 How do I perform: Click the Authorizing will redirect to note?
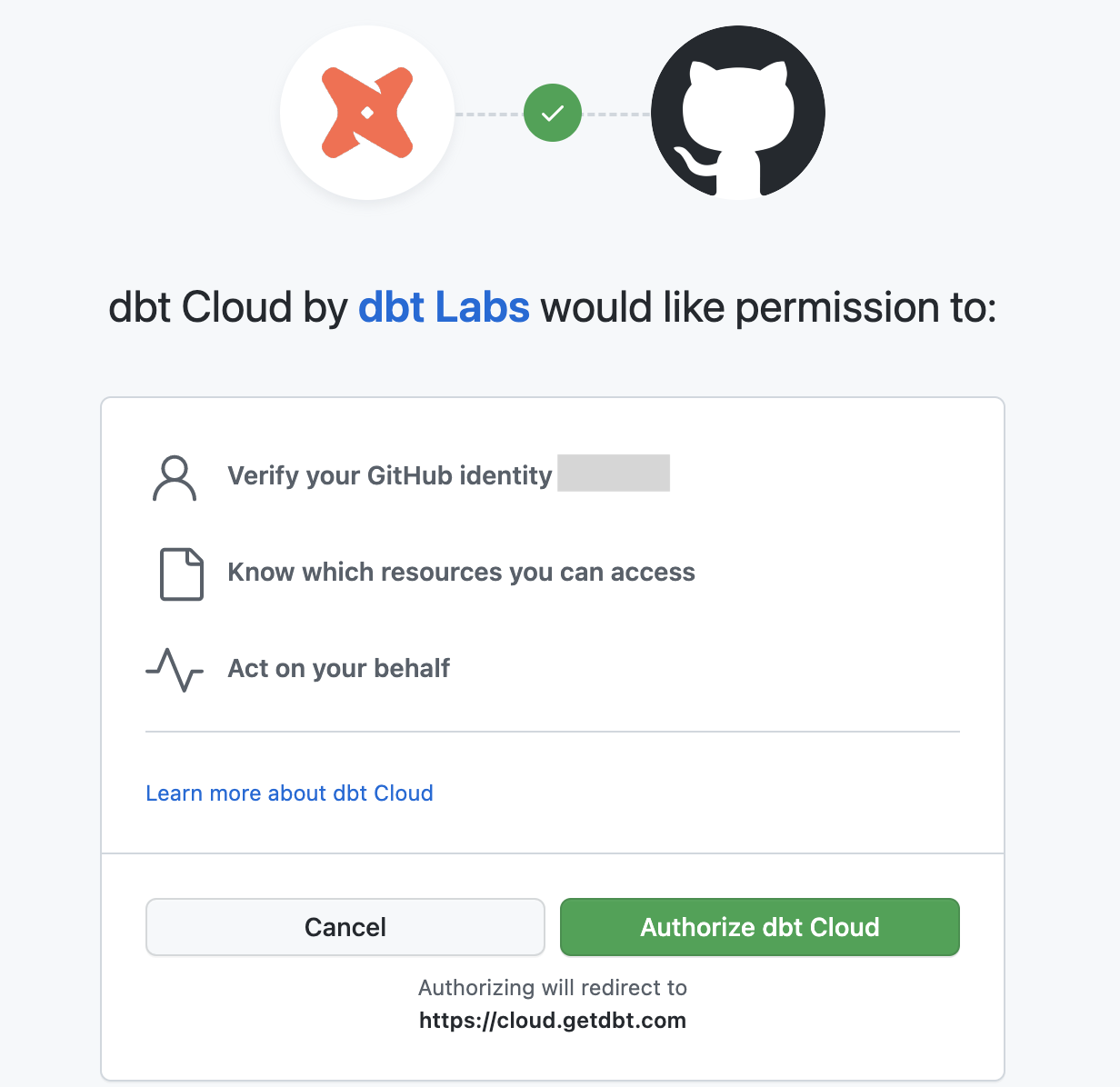pos(553,988)
